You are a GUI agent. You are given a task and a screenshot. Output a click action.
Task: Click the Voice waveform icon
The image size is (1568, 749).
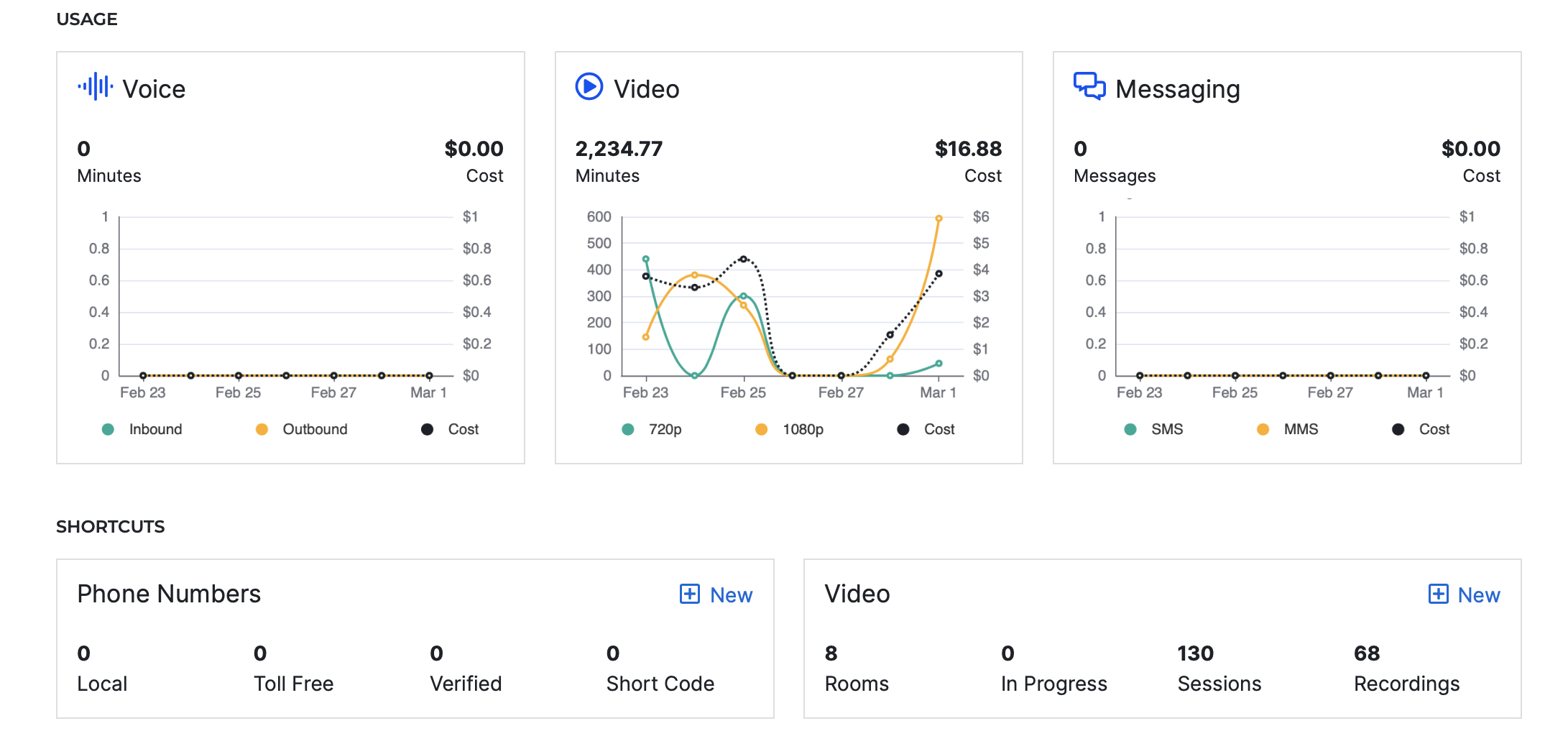click(95, 87)
